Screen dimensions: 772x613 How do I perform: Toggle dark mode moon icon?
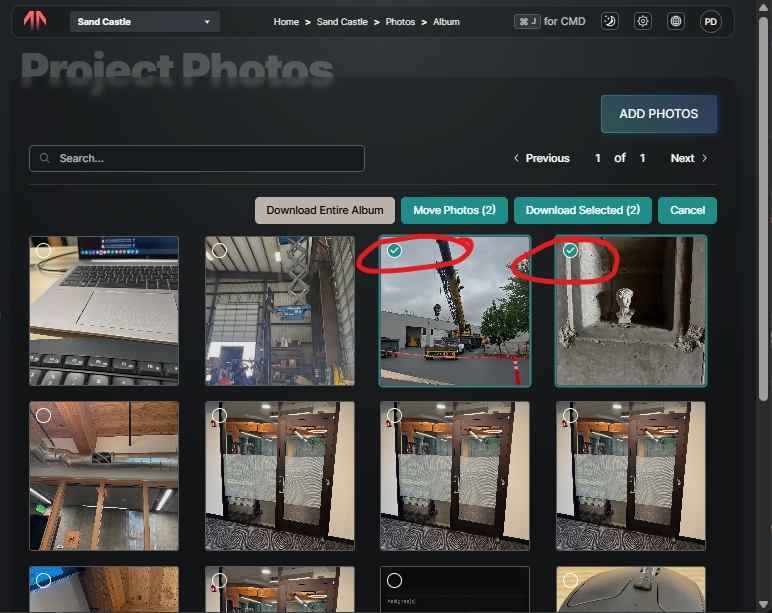click(610, 21)
